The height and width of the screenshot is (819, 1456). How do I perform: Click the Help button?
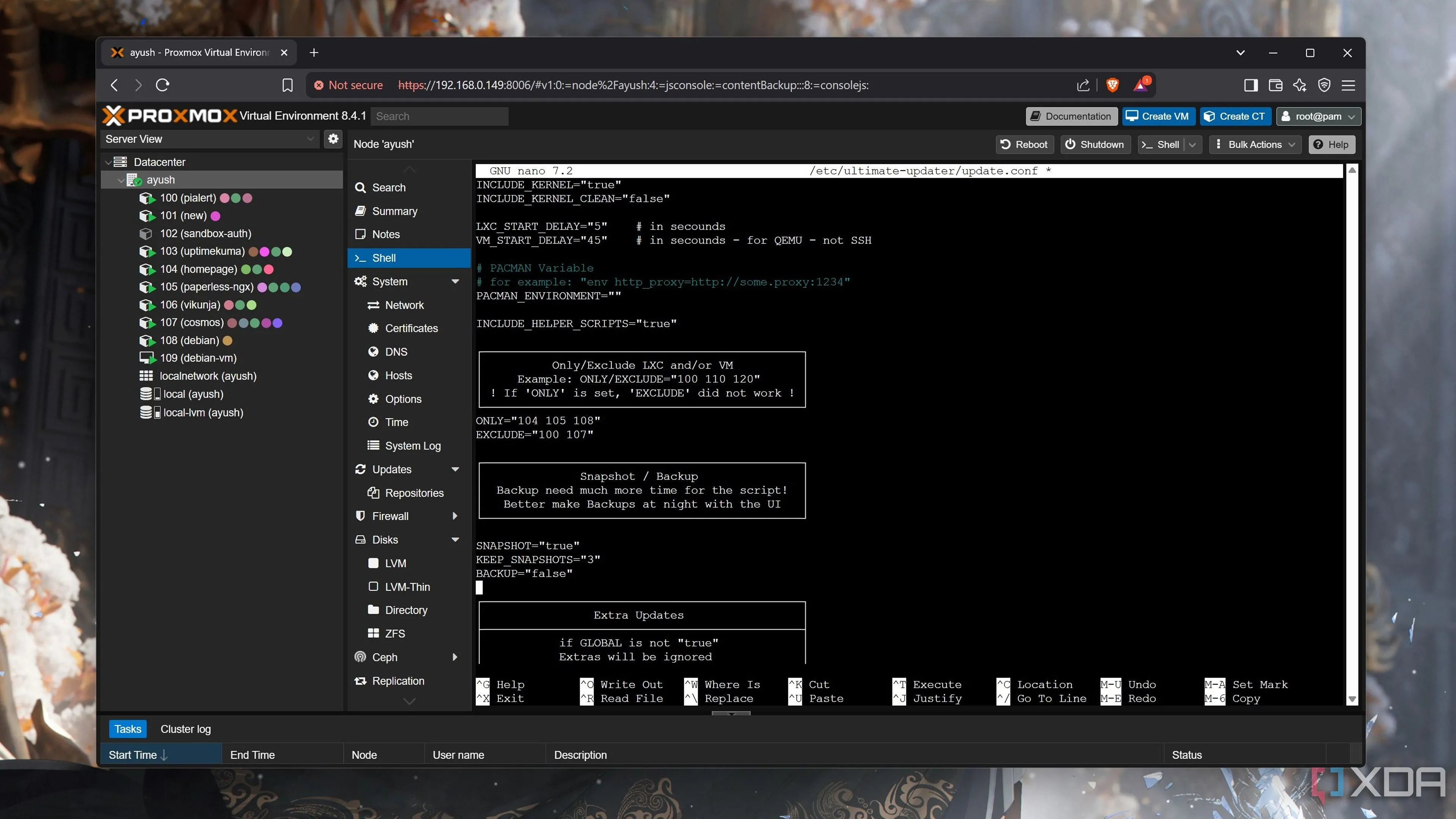(1332, 145)
